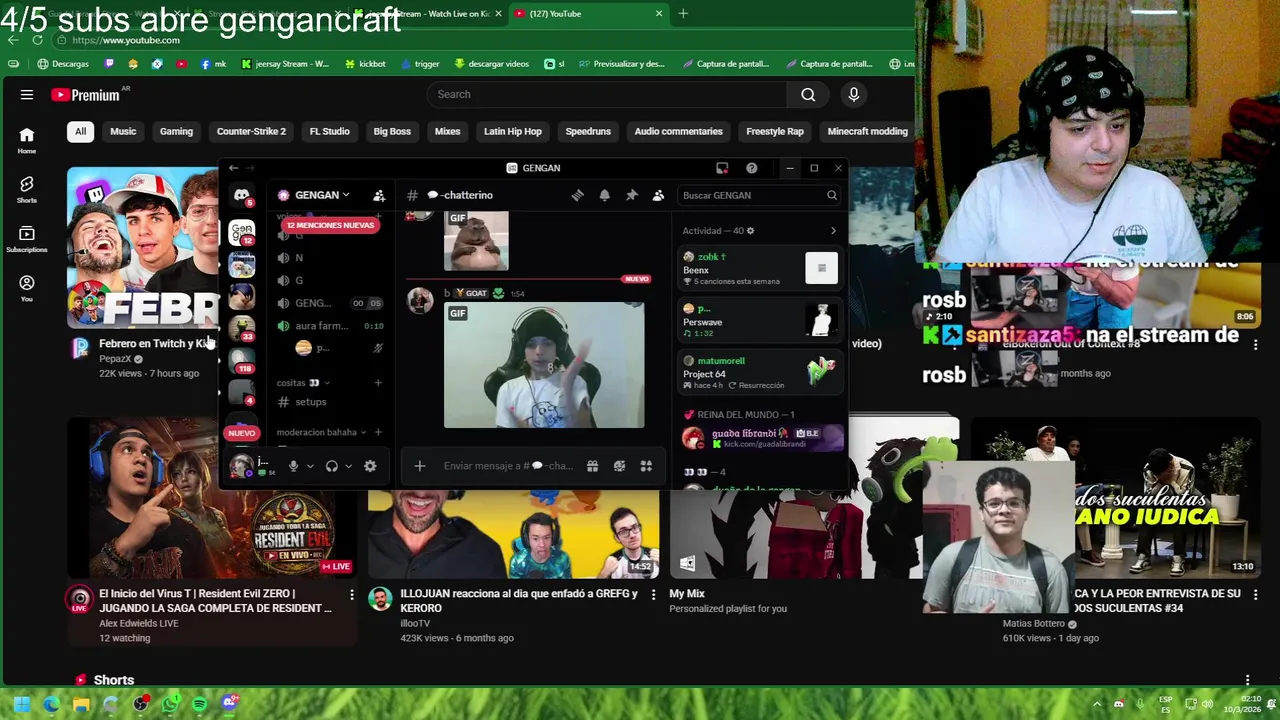Invite people icon next to GENGAN server name
The height and width of the screenshot is (720, 1280).
click(x=379, y=196)
